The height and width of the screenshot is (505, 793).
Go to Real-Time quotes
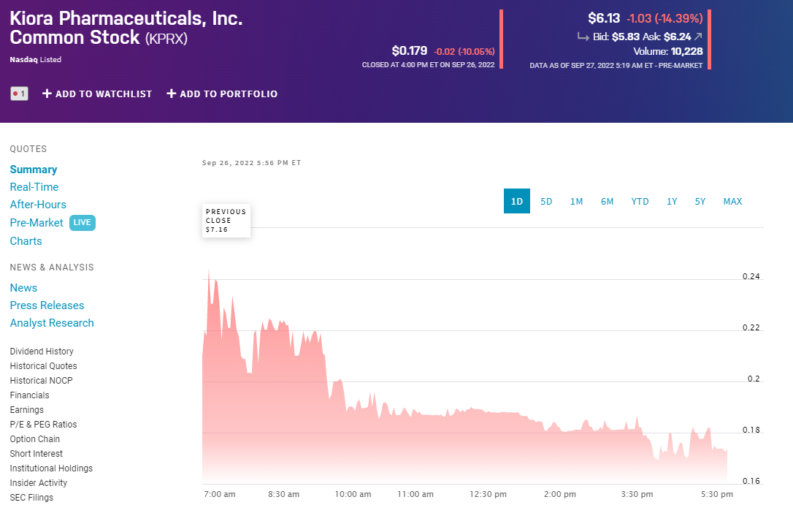[x=34, y=187]
